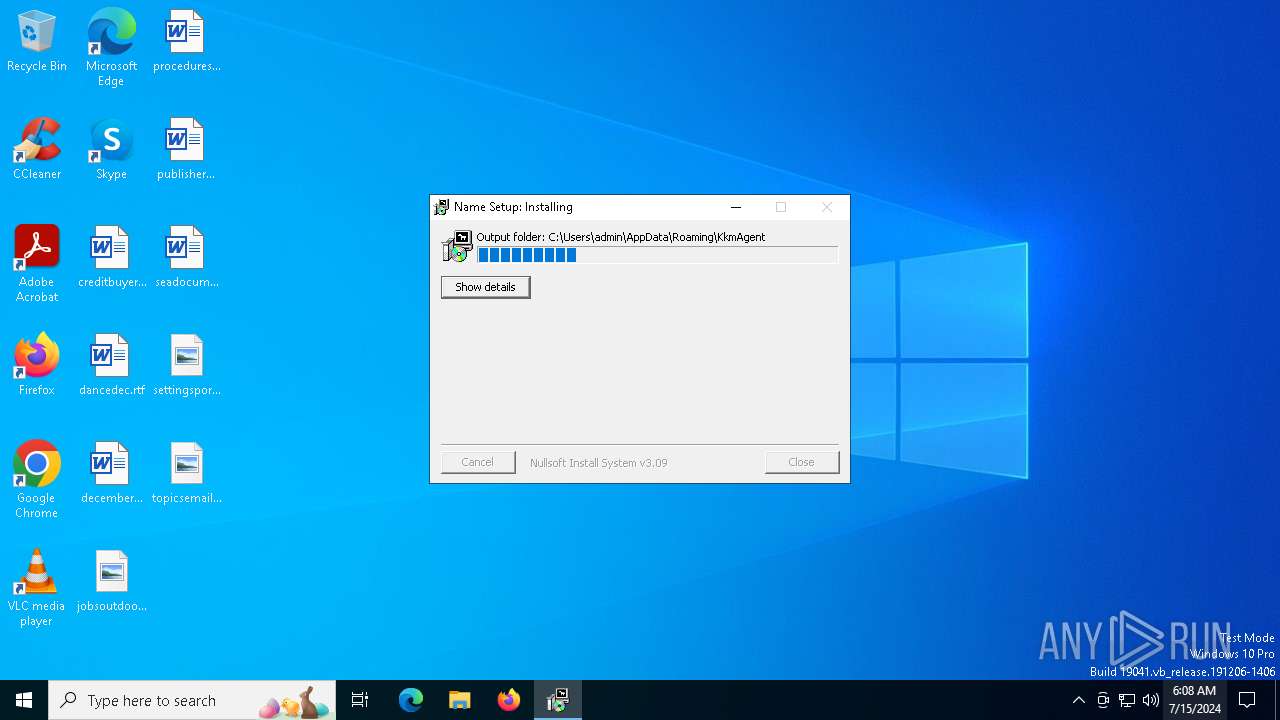Viewport: 1280px width, 720px height.
Task: Select the Nullsoft installer taskbar button
Action: pos(558,700)
